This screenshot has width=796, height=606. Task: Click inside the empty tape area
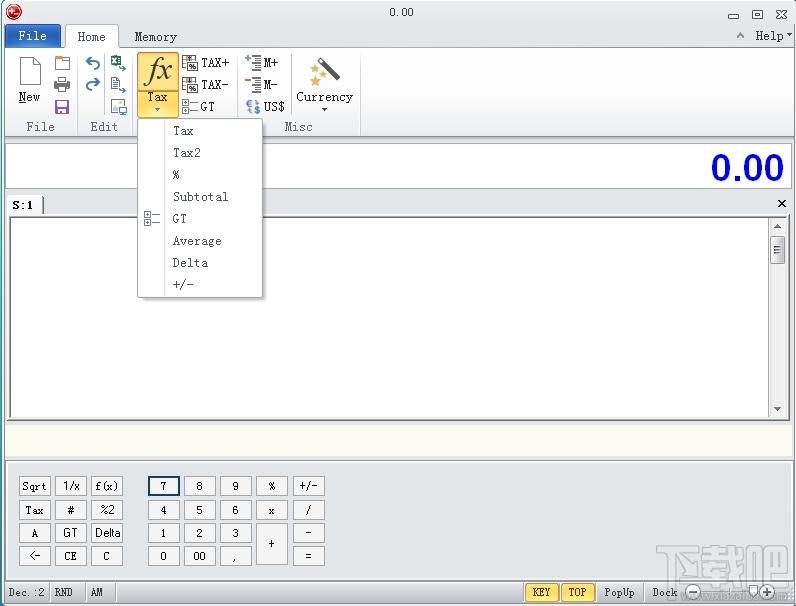tap(389, 318)
